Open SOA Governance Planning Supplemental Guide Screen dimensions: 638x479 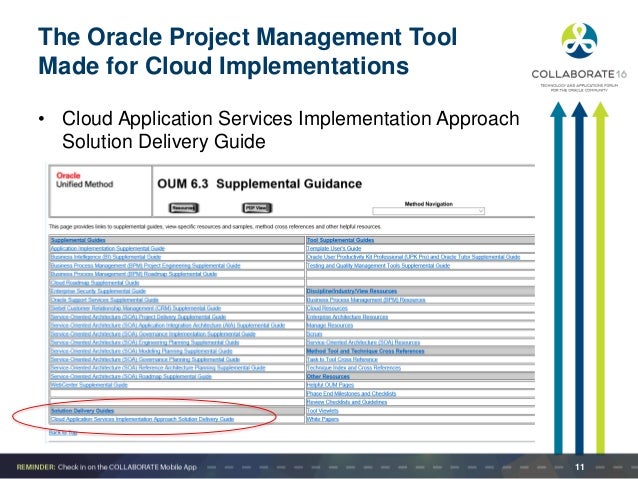pos(145,359)
